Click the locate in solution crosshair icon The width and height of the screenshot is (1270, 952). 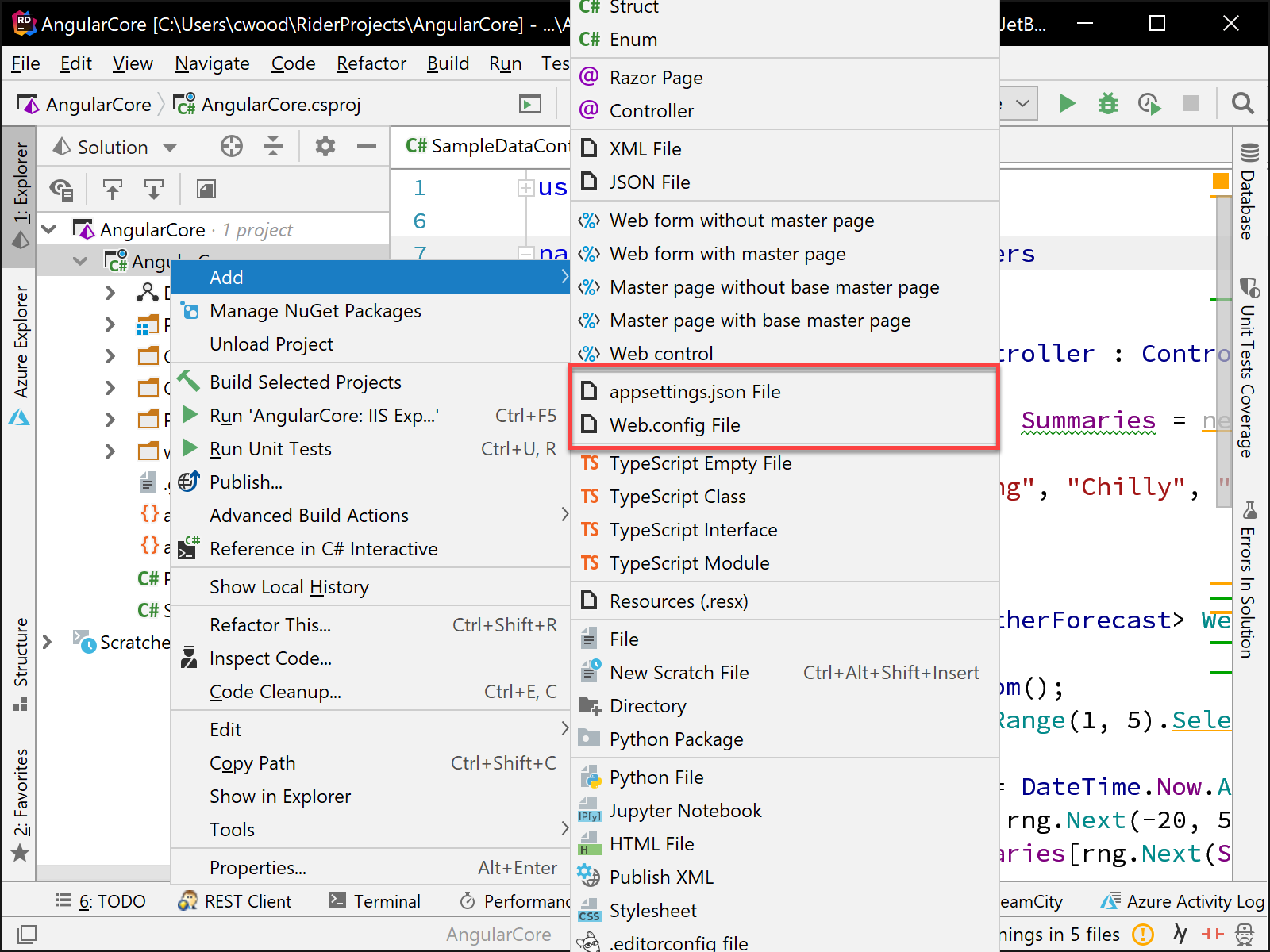coord(231,146)
